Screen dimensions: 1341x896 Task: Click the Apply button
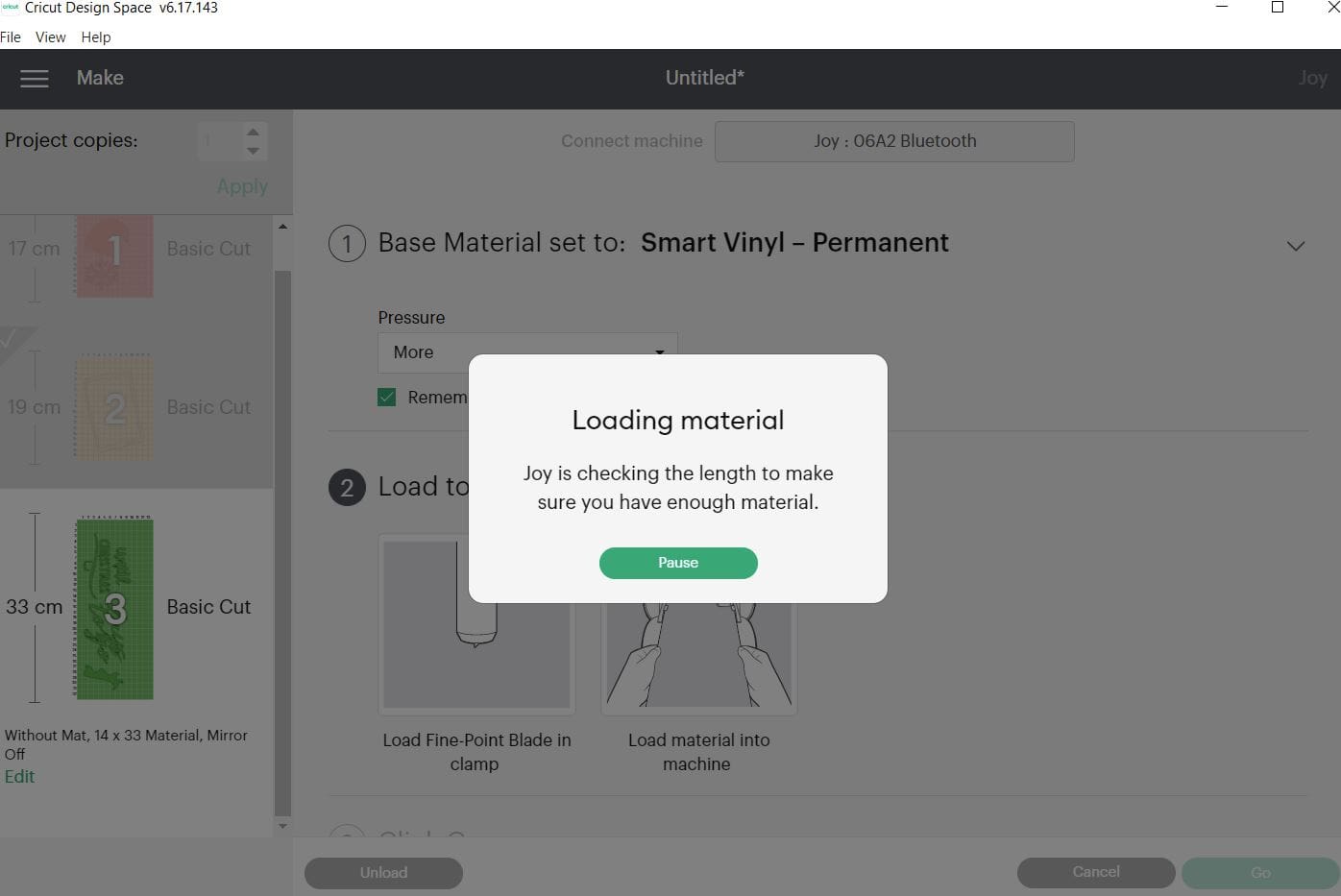tap(242, 186)
